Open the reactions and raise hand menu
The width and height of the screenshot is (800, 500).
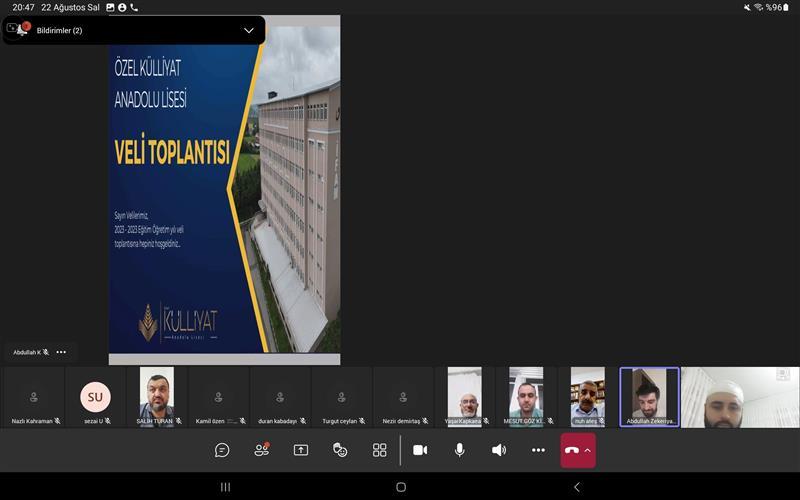click(340, 450)
